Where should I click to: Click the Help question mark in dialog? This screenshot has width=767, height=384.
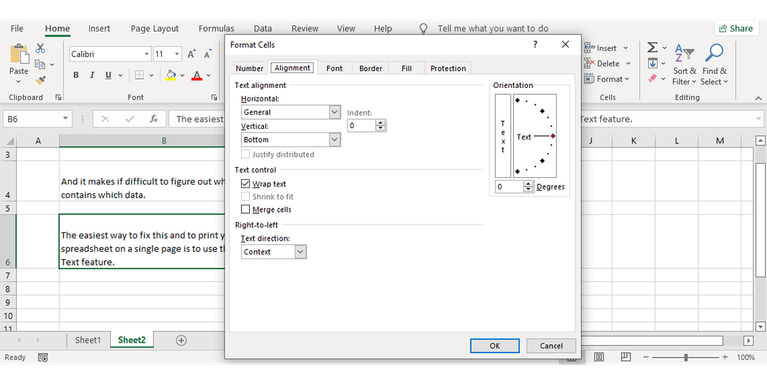(535, 45)
